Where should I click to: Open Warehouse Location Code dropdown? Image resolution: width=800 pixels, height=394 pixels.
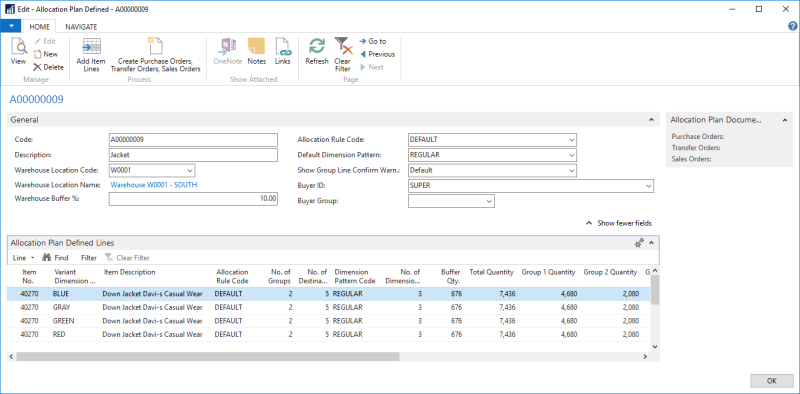[x=190, y=170]
